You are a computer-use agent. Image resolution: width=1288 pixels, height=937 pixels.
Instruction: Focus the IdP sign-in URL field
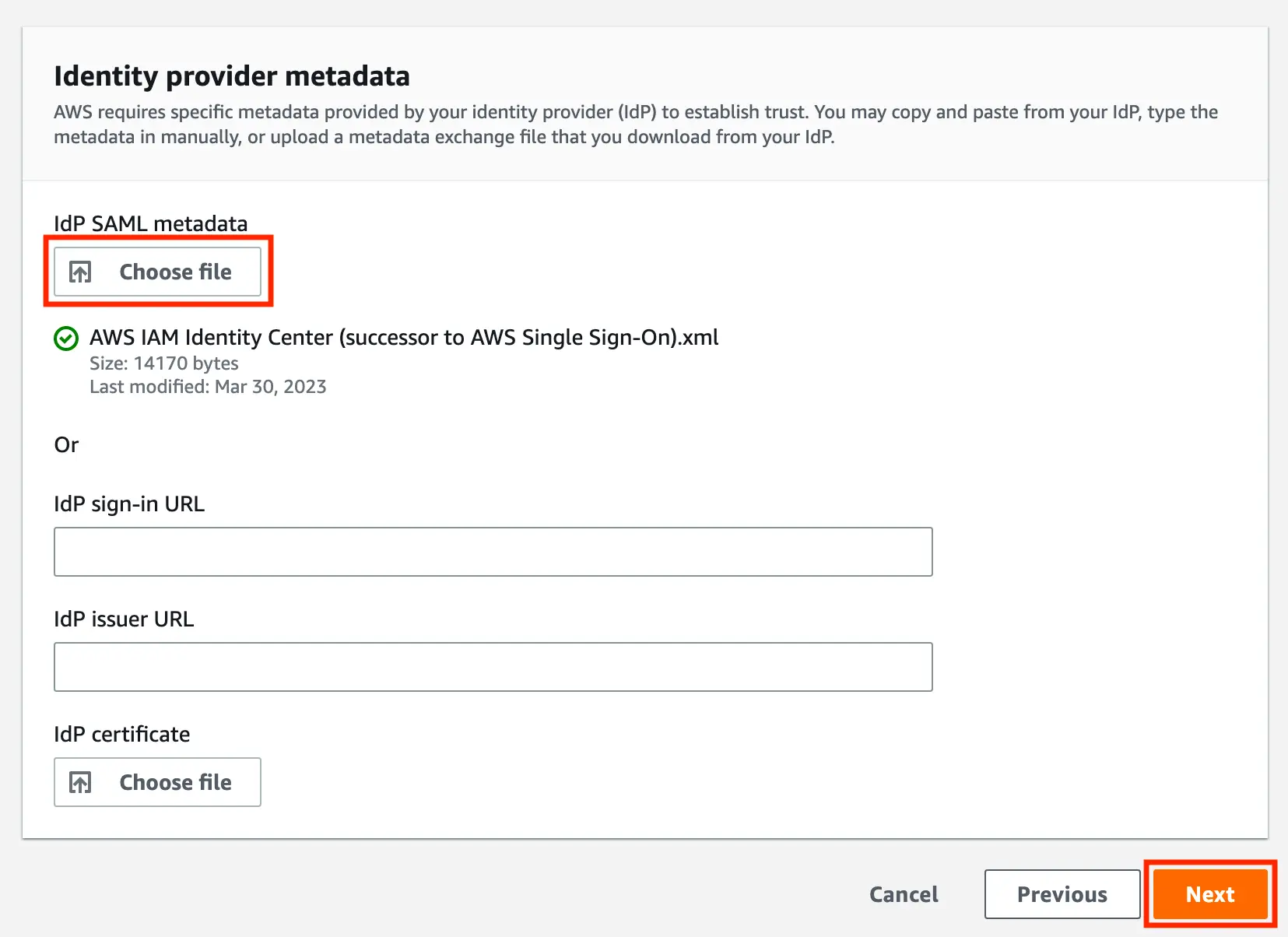pyautogui.click(x=493, y=552)
